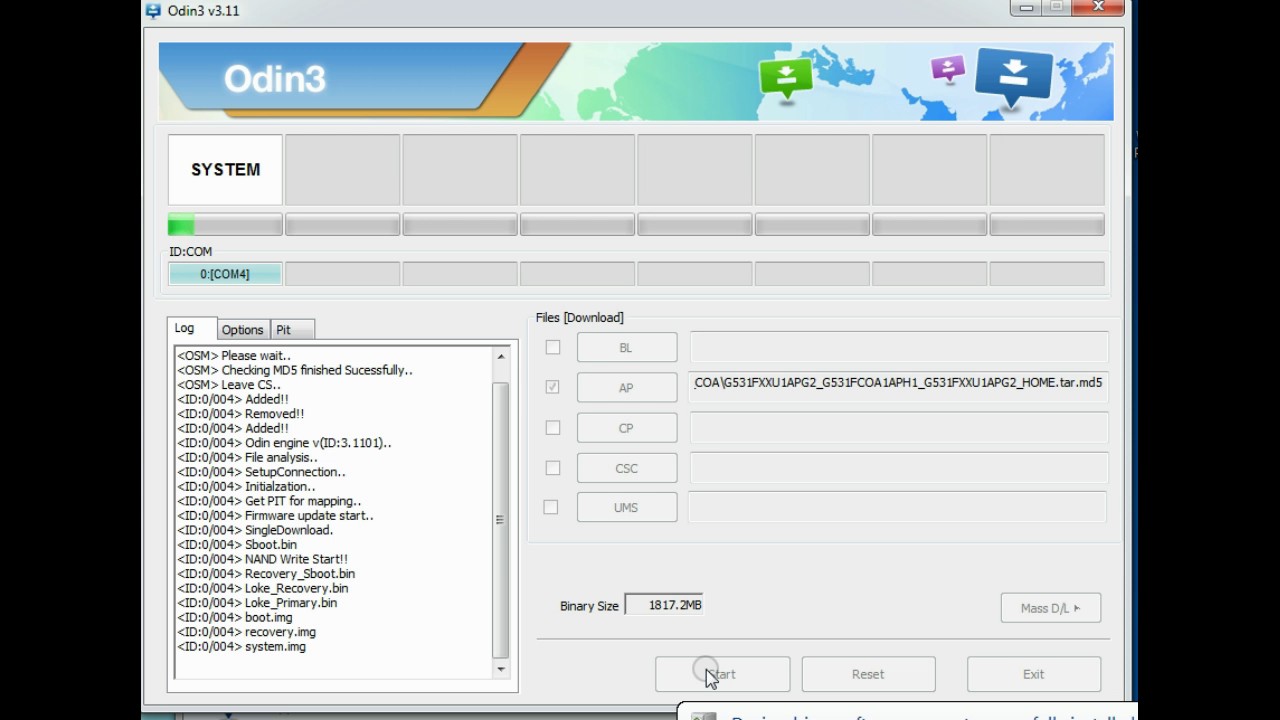1280x720 pixels.
Task: Select log line 'Firmware update start..'
Action: tap(275, 516)
